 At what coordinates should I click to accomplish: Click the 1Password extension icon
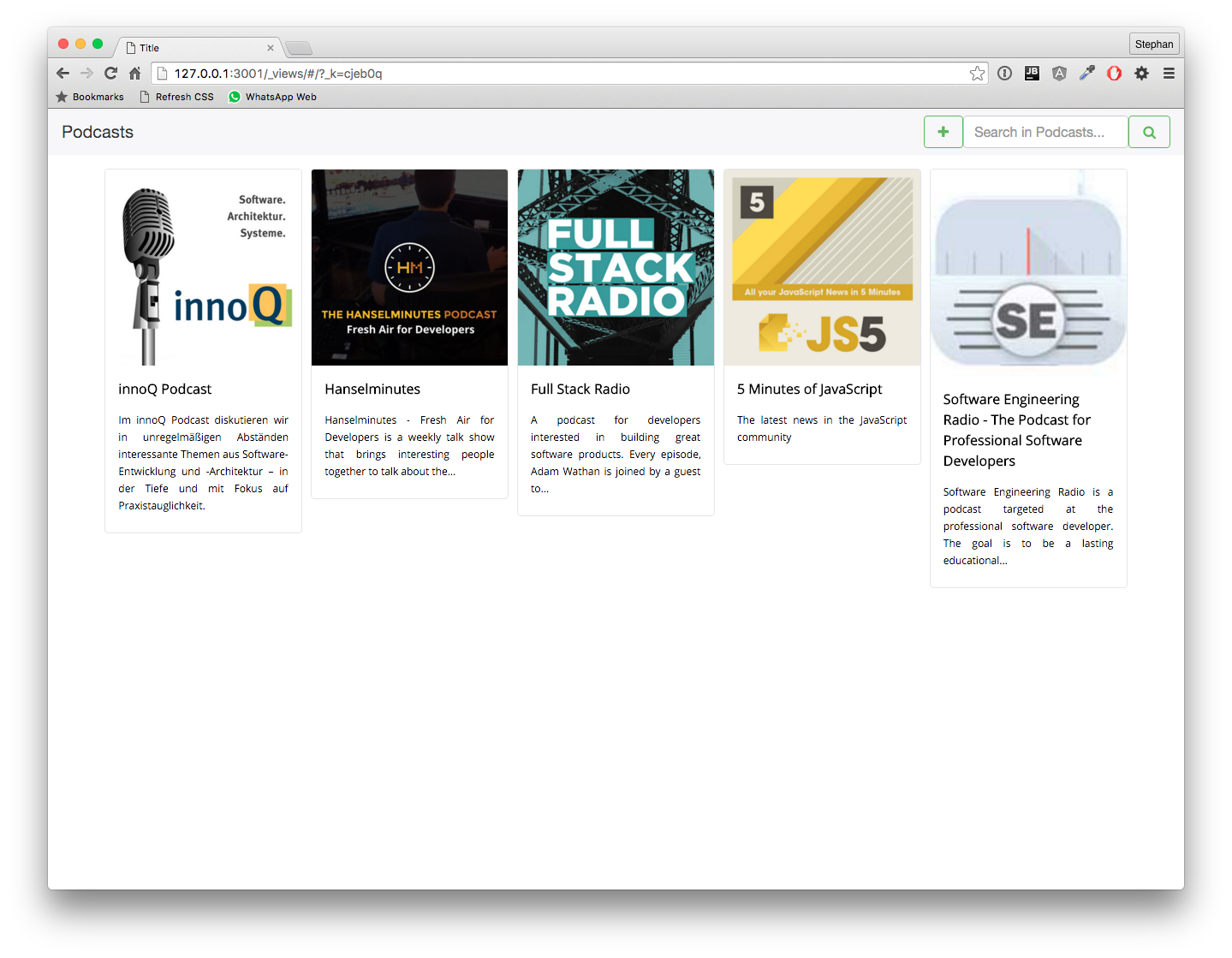coord(1004,74)
